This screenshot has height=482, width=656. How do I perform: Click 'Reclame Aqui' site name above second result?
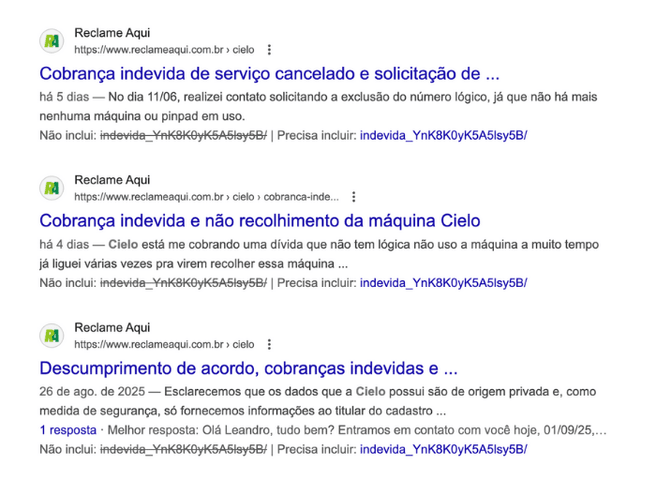click(x=112, y=180)
